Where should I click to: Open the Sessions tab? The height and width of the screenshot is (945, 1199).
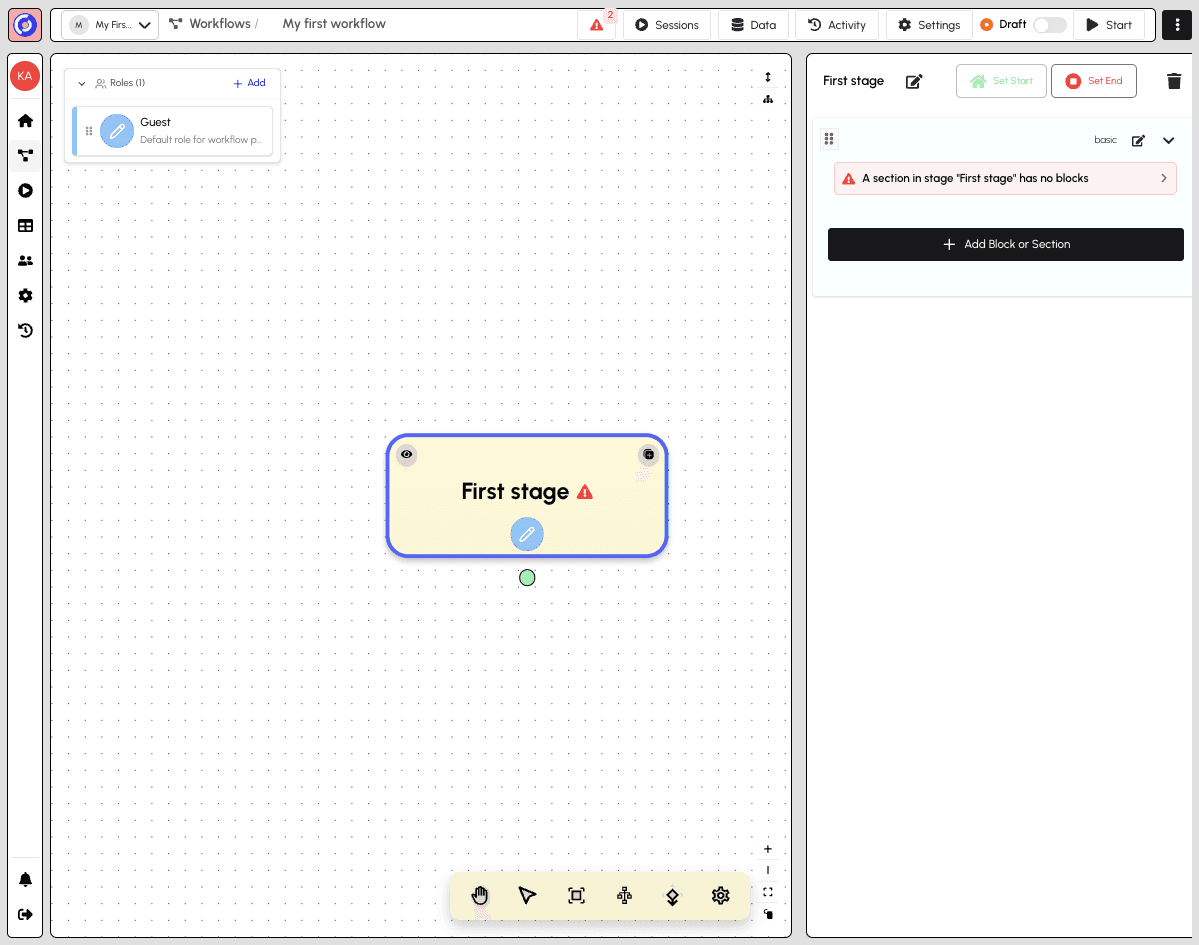coord(667,25)
